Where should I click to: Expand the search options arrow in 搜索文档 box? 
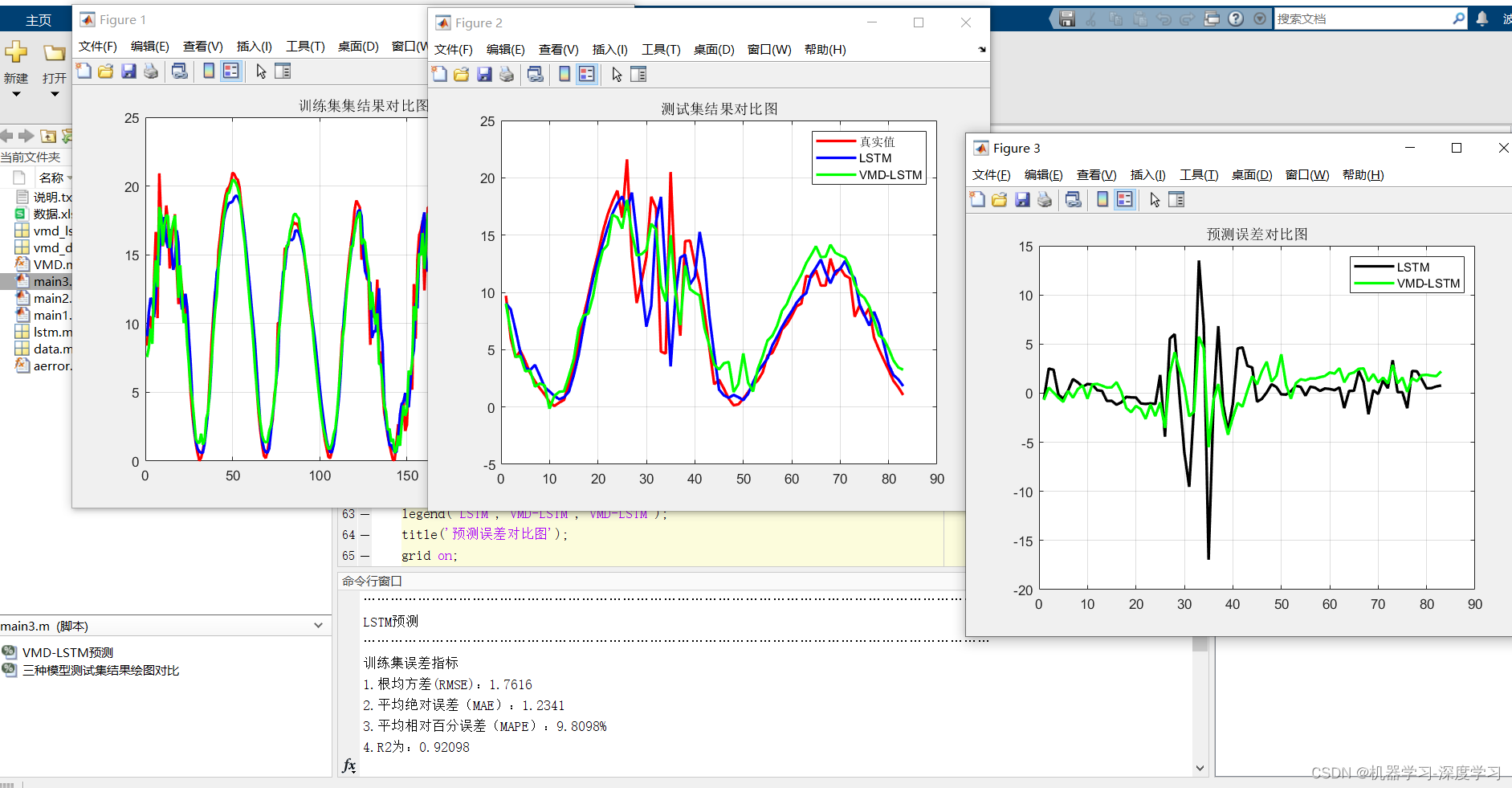coord(1261,18)
